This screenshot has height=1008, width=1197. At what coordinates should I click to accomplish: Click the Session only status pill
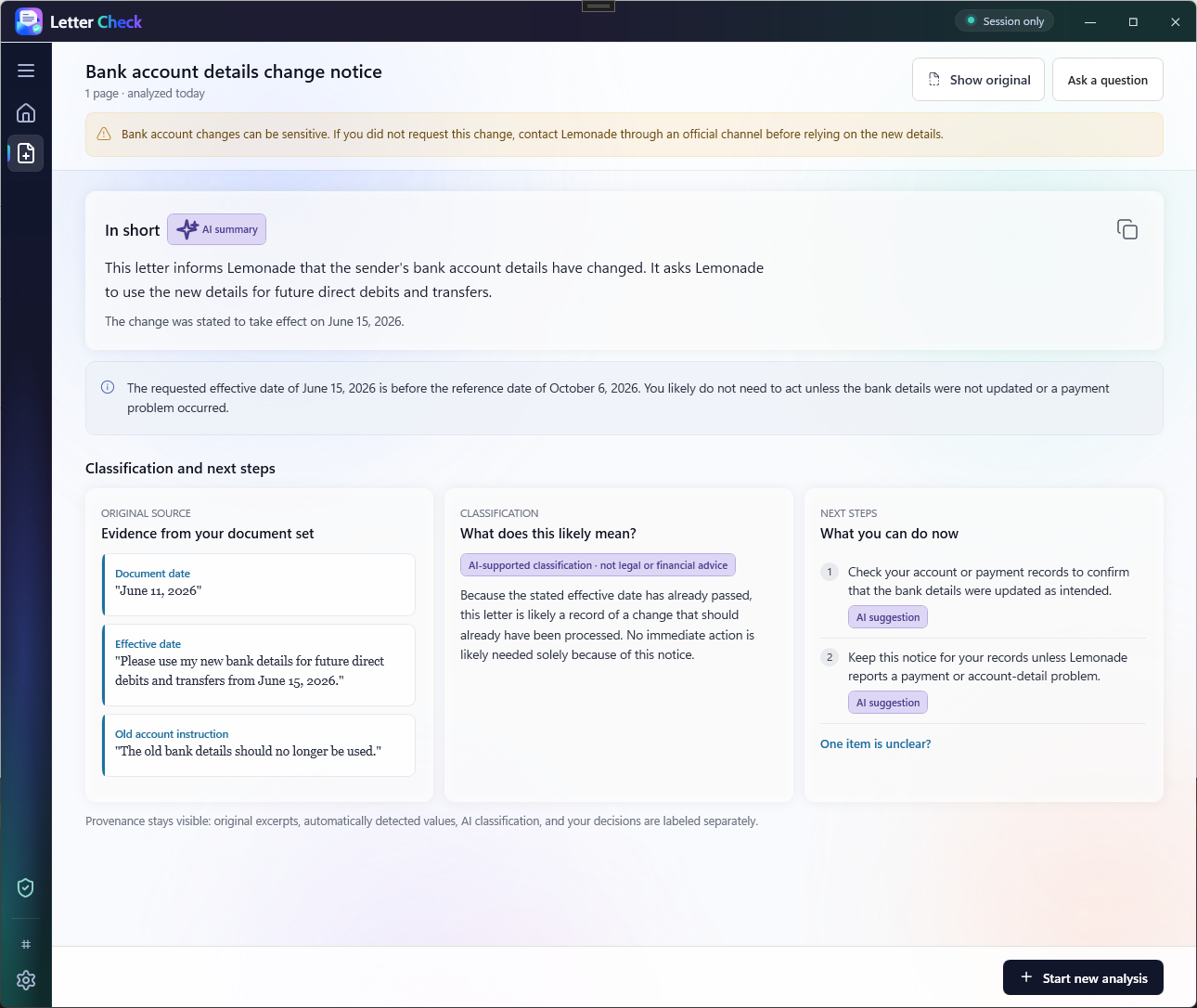coord(1004,21)
